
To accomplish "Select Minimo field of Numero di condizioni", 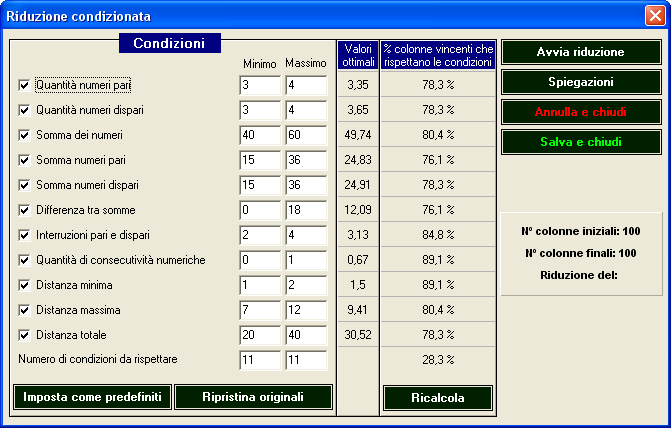I will pyautogui.click(x=260, y=360).
